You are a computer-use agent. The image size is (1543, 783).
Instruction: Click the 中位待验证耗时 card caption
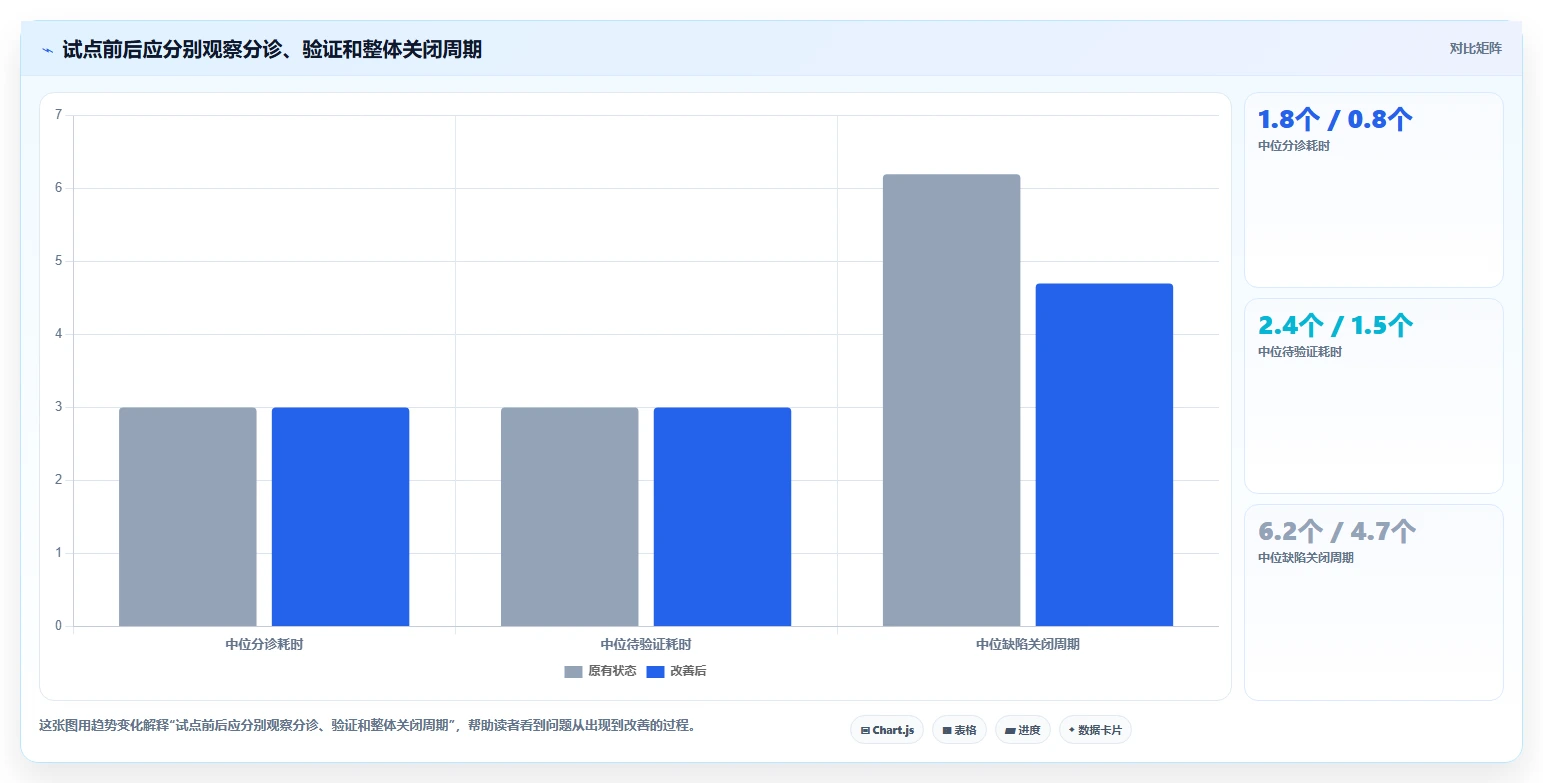pyautogui.click(x=1300, y=352)
